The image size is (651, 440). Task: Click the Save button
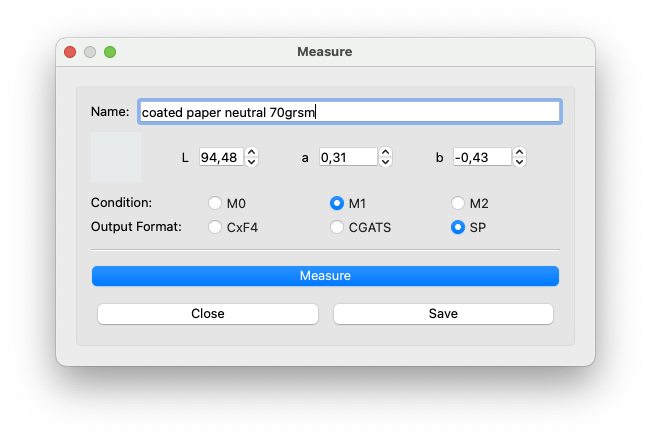click(443, 314)
